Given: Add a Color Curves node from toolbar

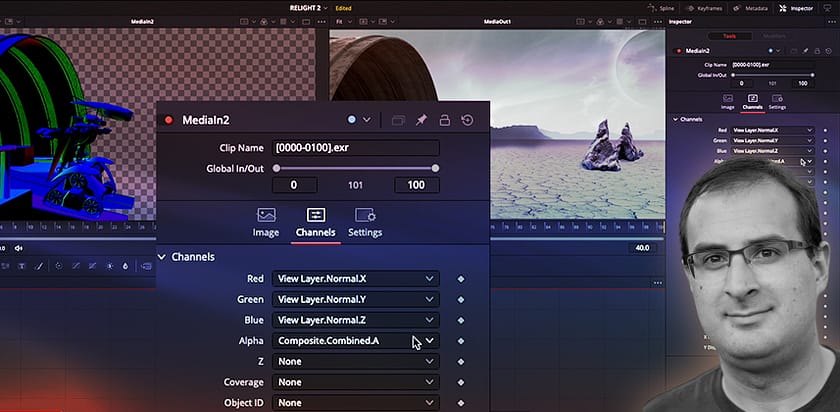Looking at the screenshot, I should 76,266.
